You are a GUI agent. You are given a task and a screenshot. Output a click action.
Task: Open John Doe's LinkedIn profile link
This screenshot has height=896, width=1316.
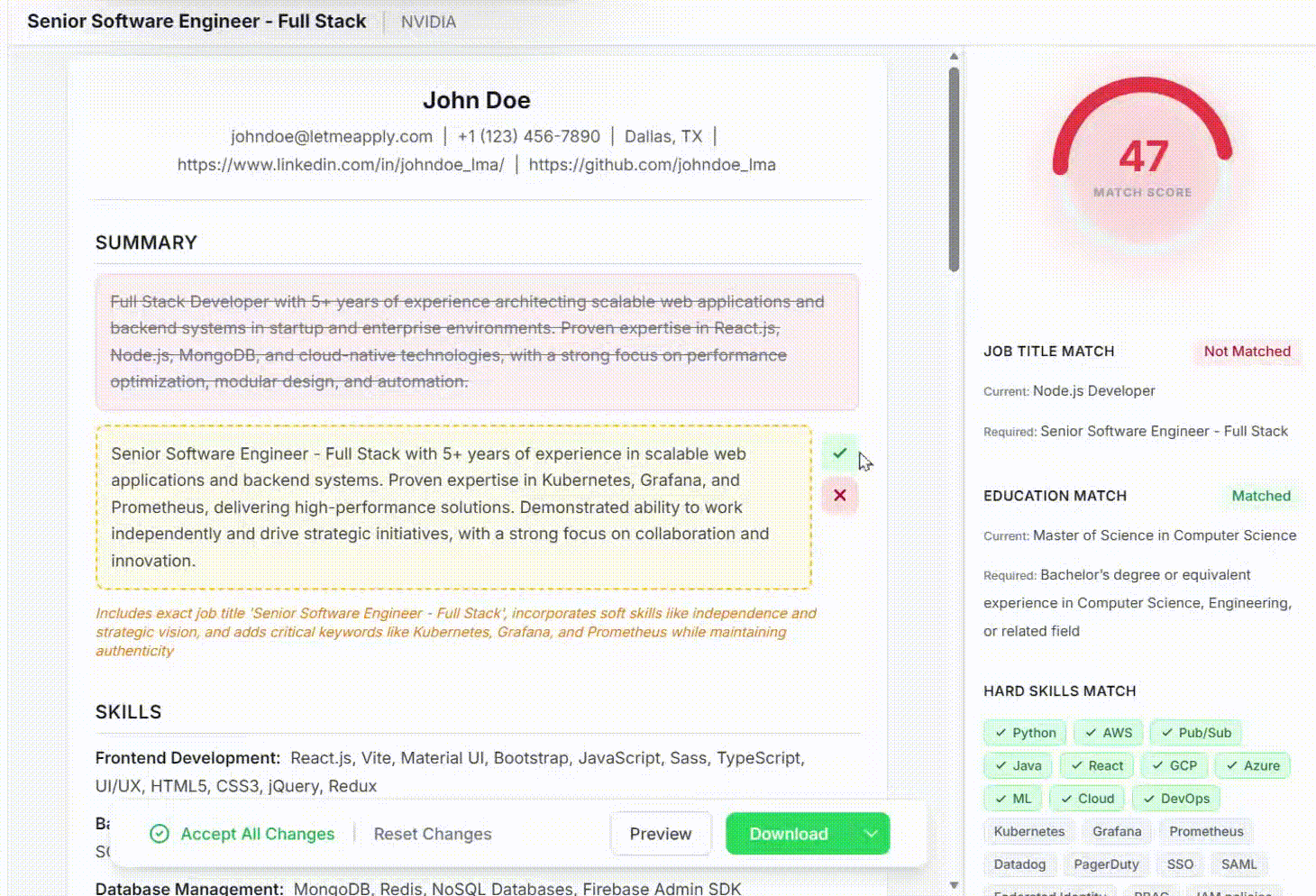(341, 164)
